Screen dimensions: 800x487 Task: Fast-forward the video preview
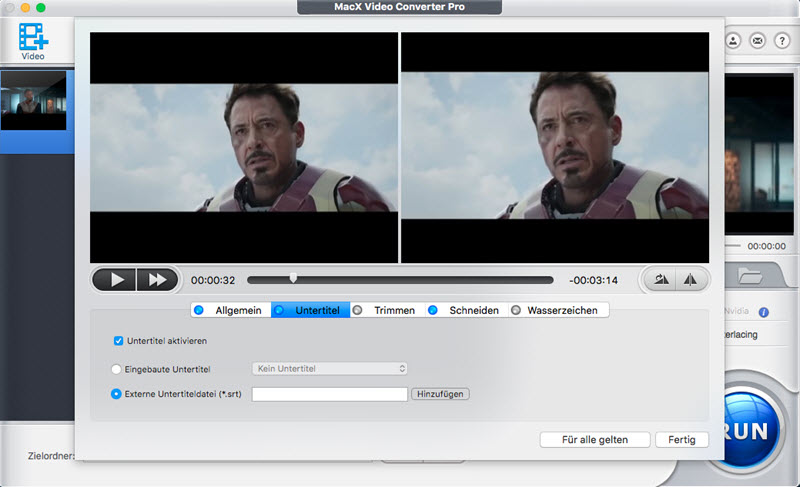point(157,280)
